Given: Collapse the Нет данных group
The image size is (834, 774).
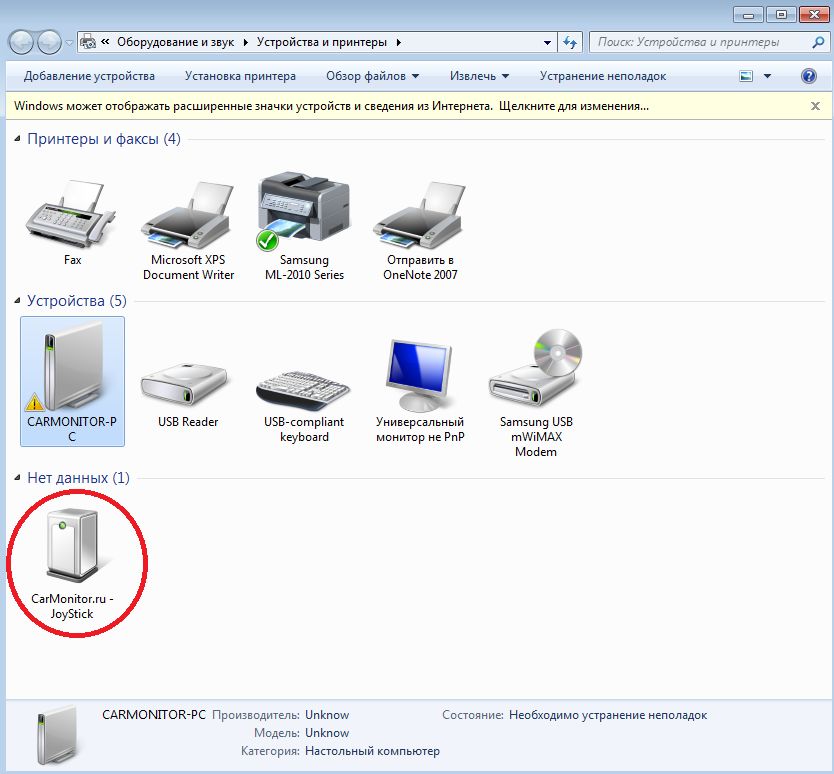Looking at the screenshot, I should coord(18,479).
